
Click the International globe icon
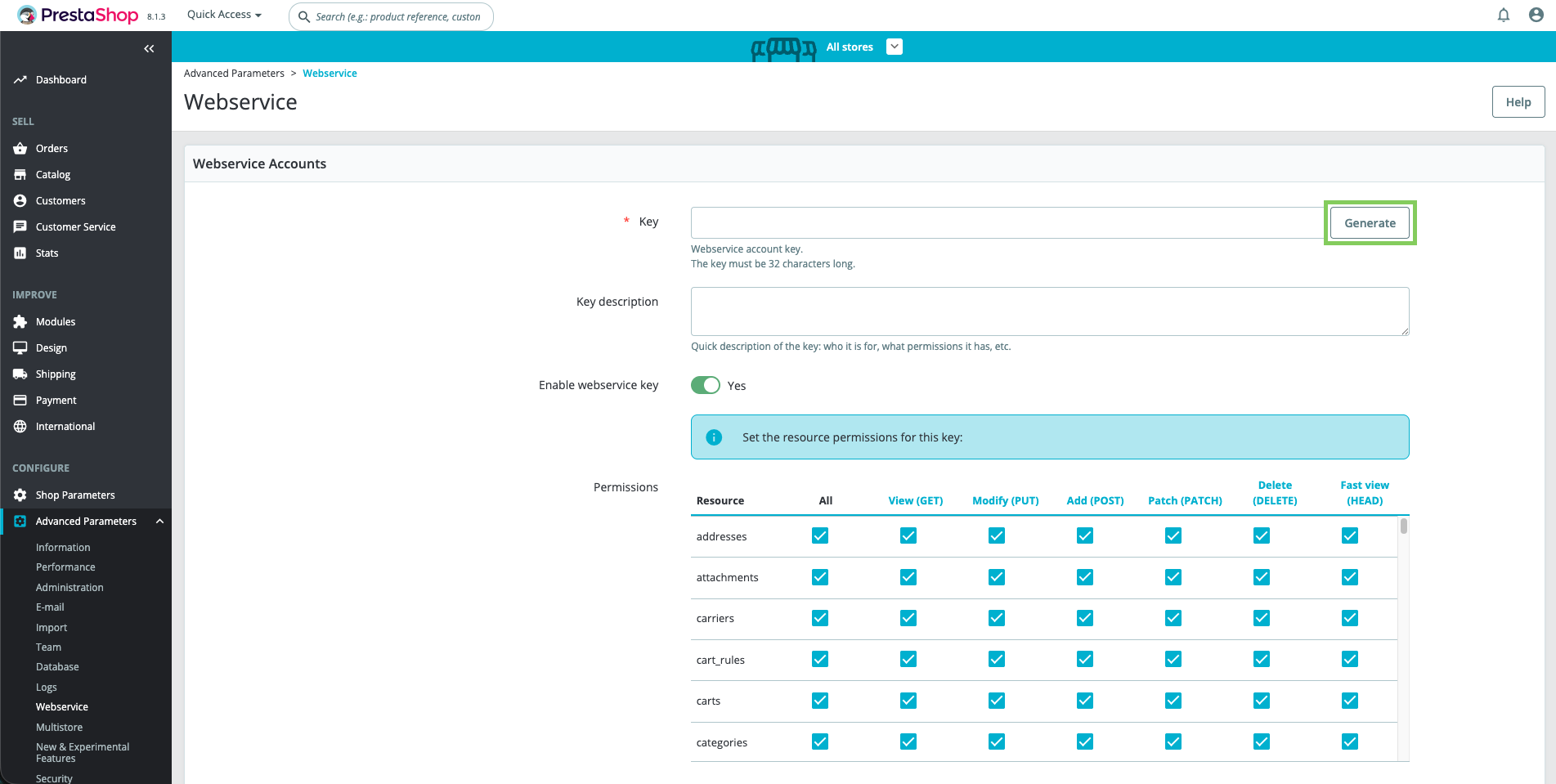click(20, 427)
